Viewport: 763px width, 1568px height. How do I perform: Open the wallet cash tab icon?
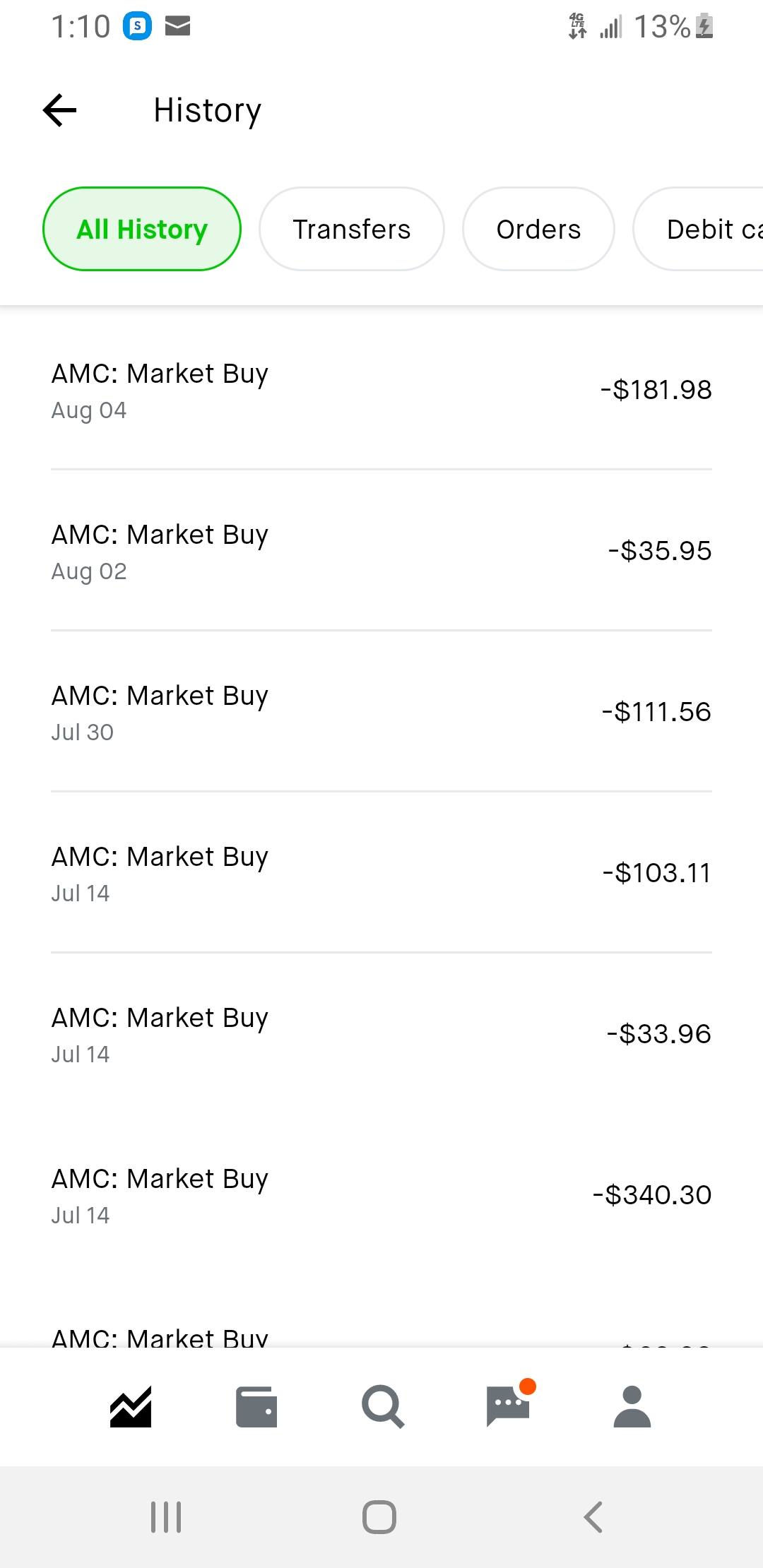click(x=256, y=1407)
